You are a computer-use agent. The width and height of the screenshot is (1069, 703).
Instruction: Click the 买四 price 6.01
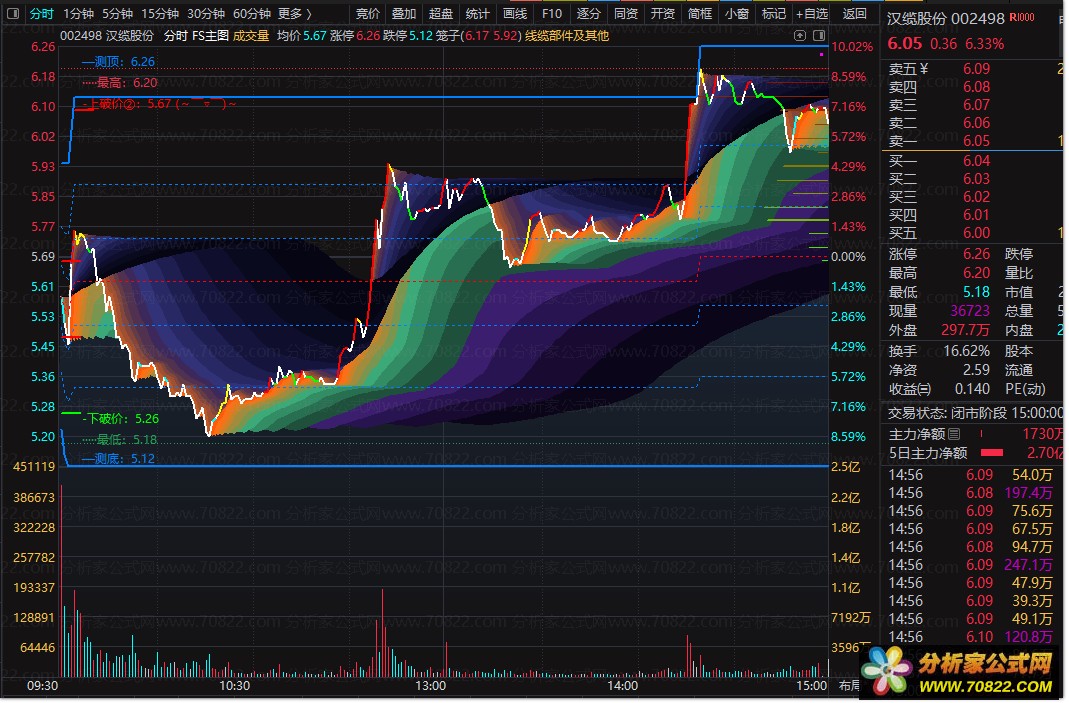pyautogui.click(x=976, y=215)
